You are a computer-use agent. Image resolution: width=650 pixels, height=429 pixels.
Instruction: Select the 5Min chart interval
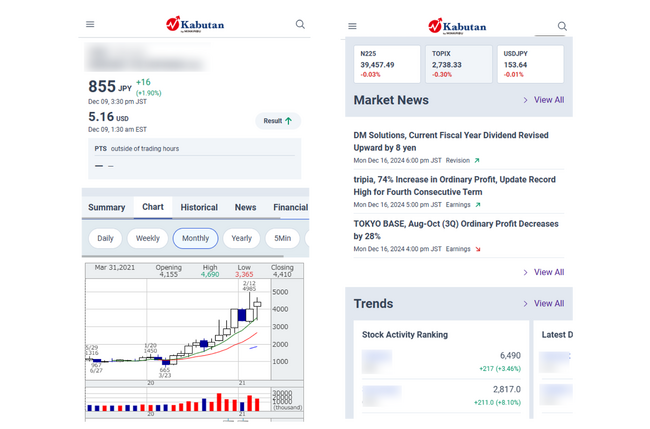pos(283,238)
